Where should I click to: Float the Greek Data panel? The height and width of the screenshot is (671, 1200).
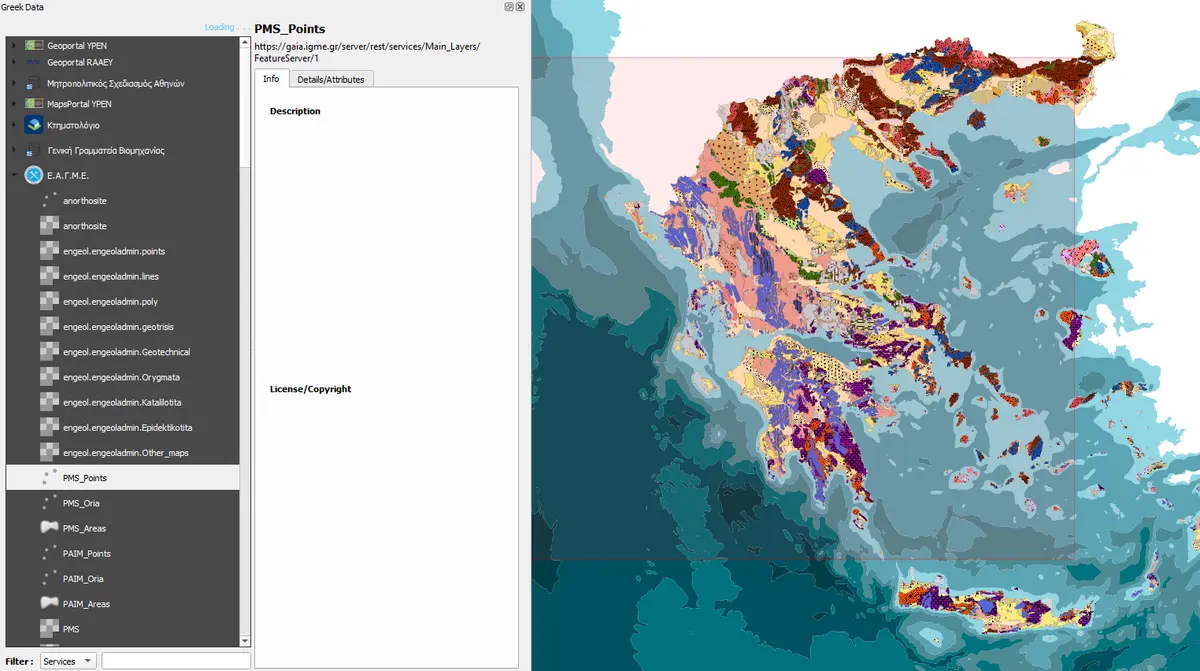pyautogui.click(x=510, y=6)
